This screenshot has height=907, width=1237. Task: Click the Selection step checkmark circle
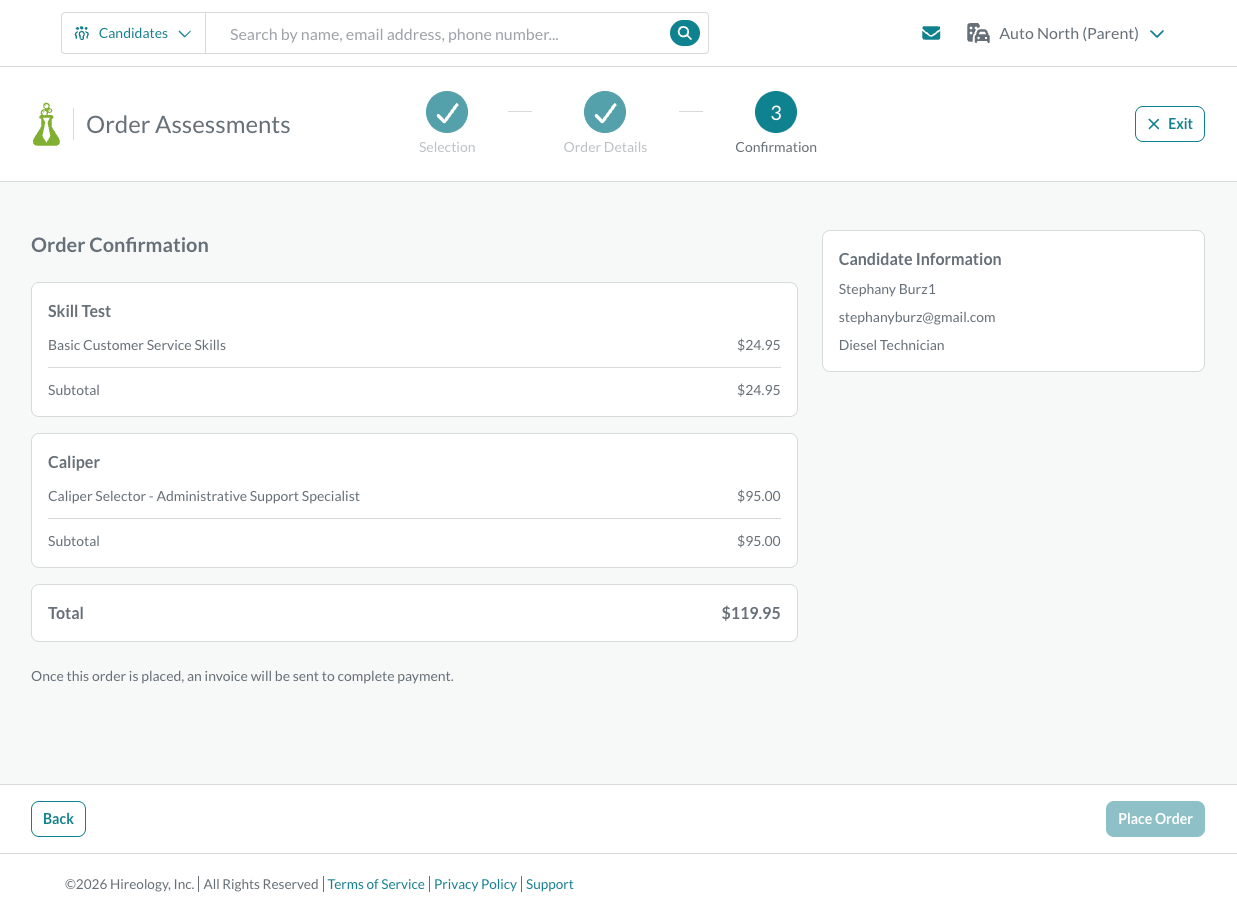[447, 112]
